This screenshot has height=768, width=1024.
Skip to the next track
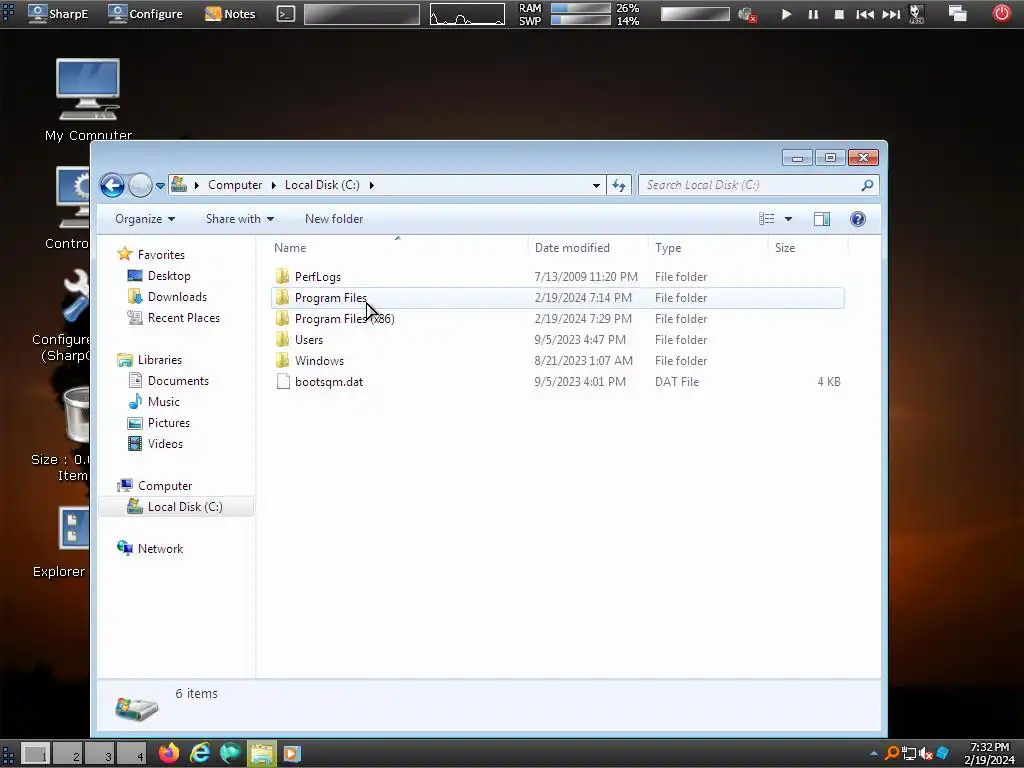pyautogui.click(x=891, y=14)
